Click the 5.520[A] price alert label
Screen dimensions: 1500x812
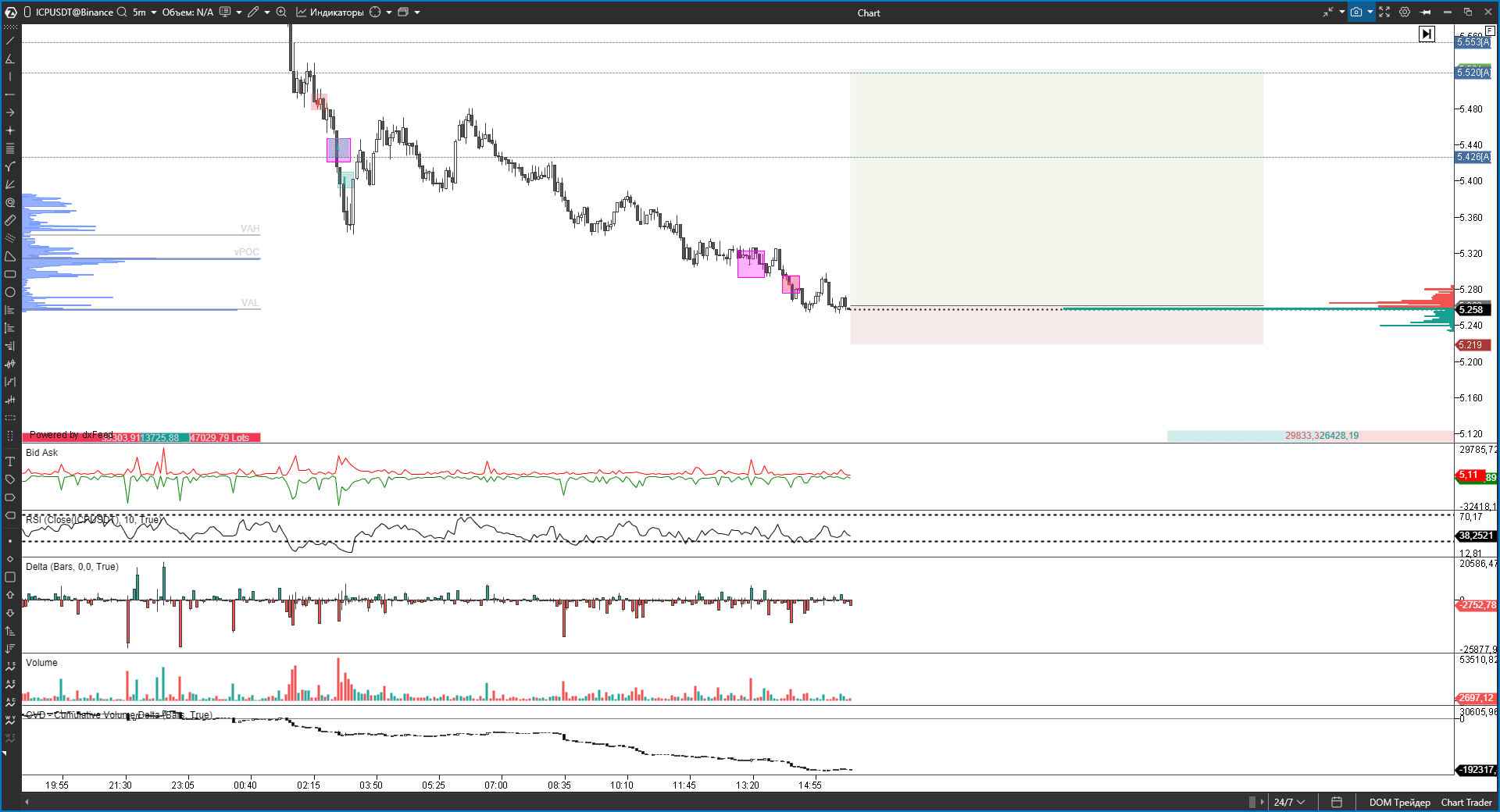pyautogui.click(x=1473, y=73)
